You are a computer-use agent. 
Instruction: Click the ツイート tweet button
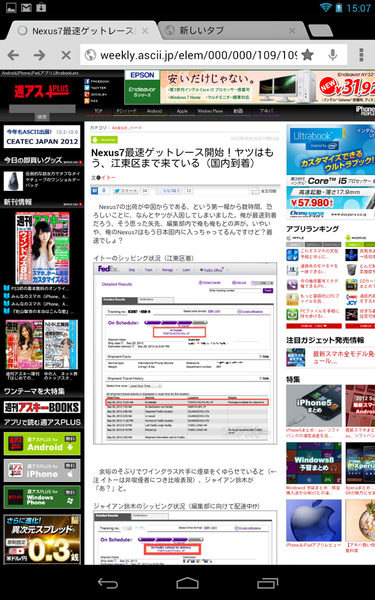126,191
